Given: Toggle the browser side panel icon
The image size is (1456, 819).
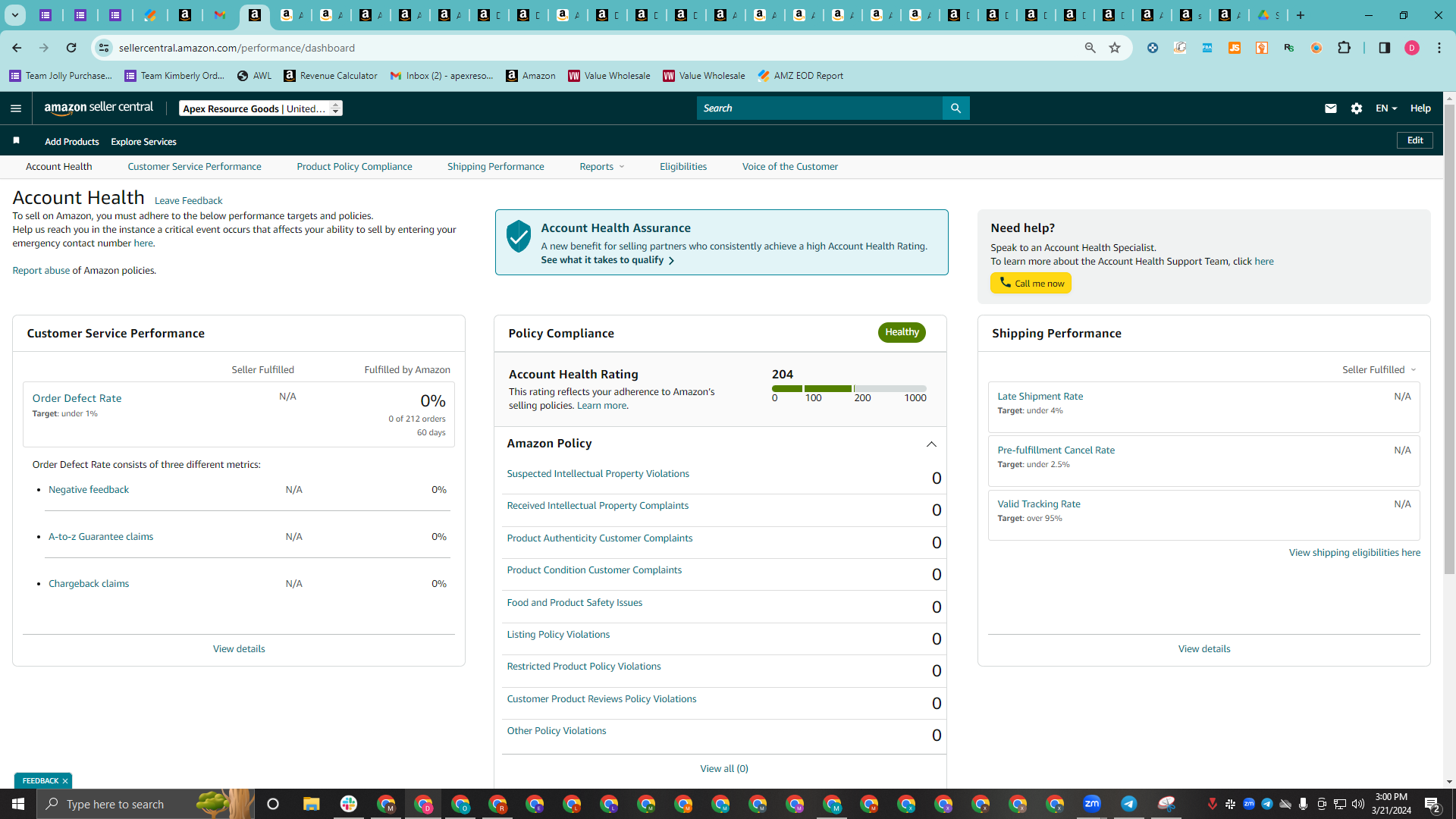Looking at the screenshot, I should [x=1384, y=48].
